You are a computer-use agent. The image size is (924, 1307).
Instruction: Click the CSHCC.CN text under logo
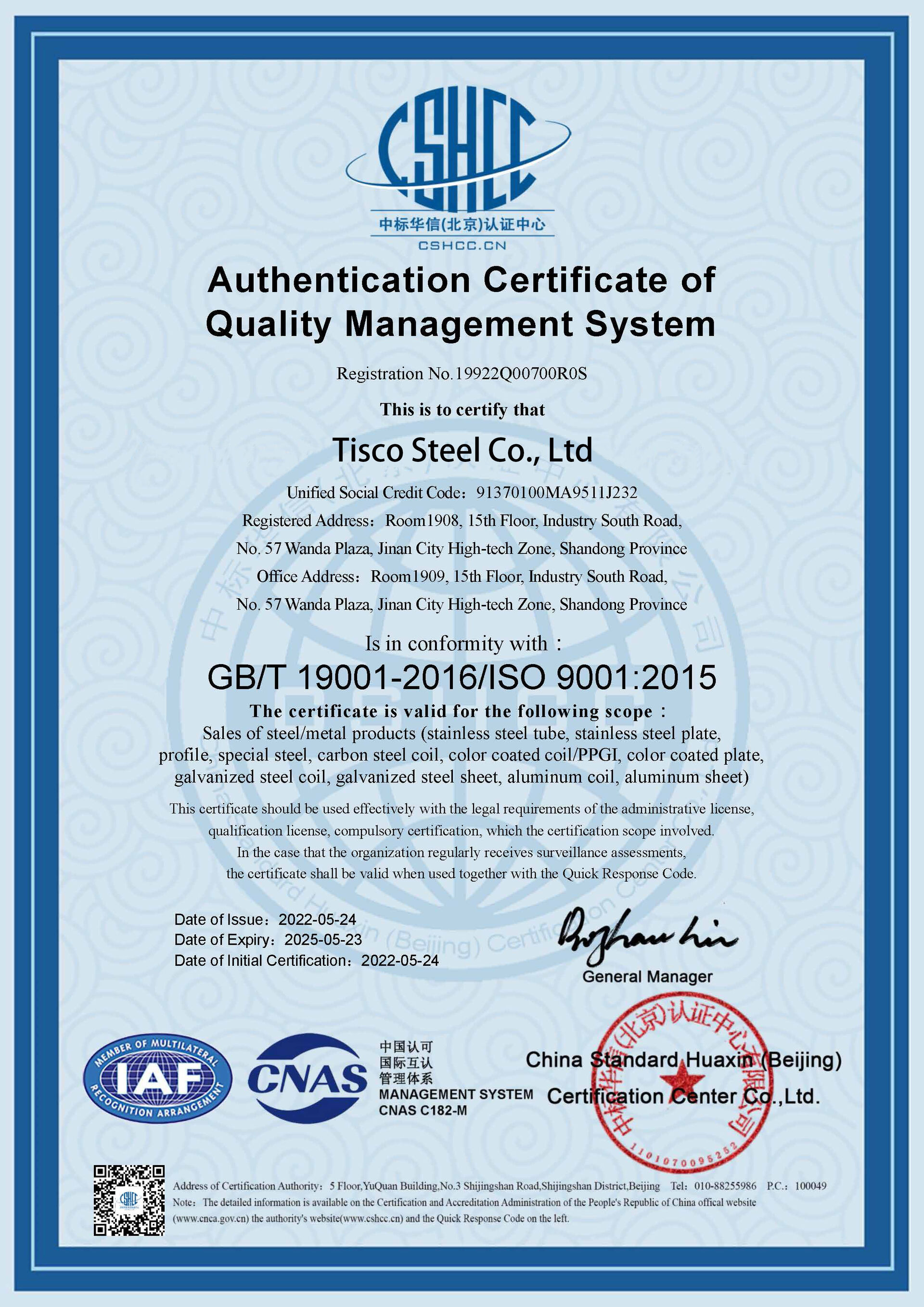coord(462,245)
